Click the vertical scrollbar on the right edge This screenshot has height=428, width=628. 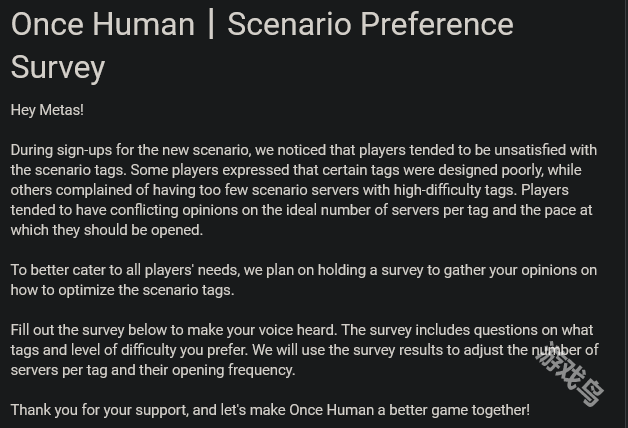pyautogui.click(x=626, y=214)
